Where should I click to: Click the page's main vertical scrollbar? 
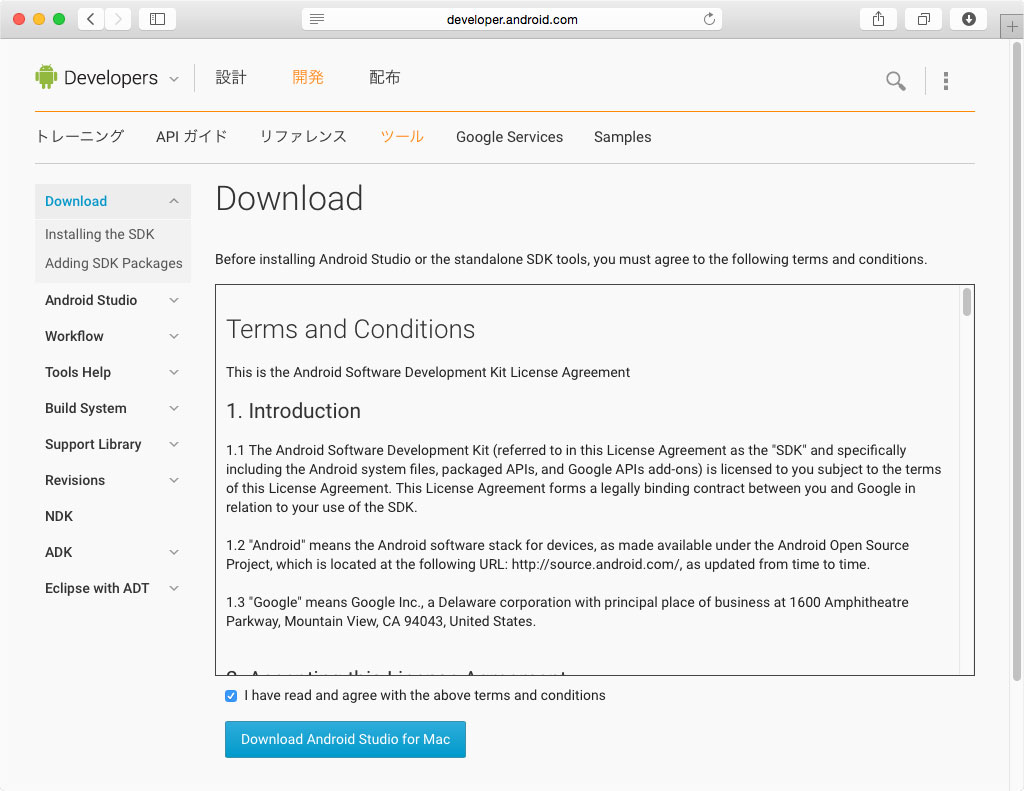pyautogui.click(x=1016, y=363)
